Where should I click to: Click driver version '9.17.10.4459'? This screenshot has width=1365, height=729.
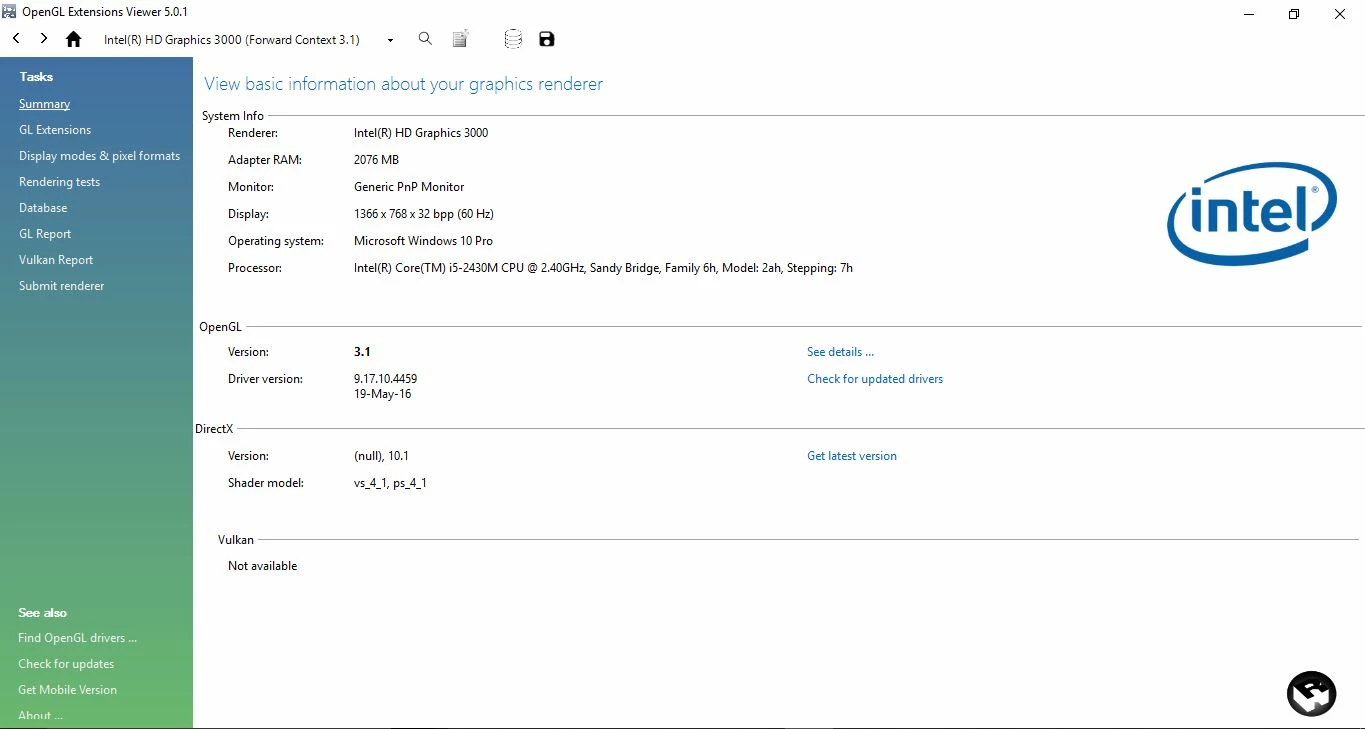(x=385, y=379)
